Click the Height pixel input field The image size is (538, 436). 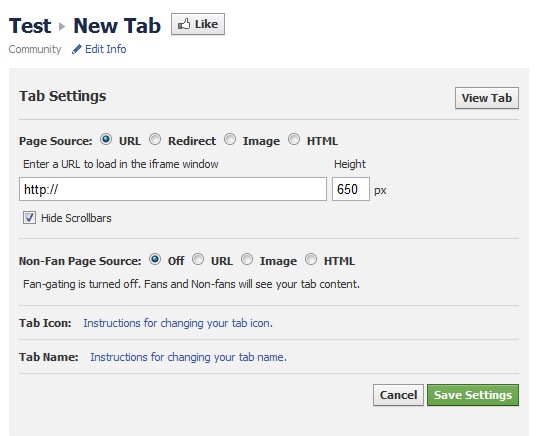[x=351, y=189]
